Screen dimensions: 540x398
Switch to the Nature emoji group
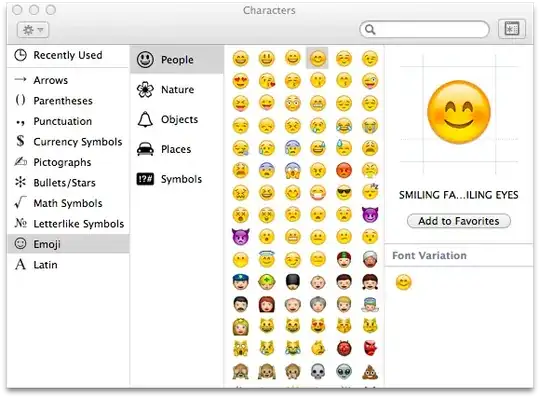click(x=177, y=90)
